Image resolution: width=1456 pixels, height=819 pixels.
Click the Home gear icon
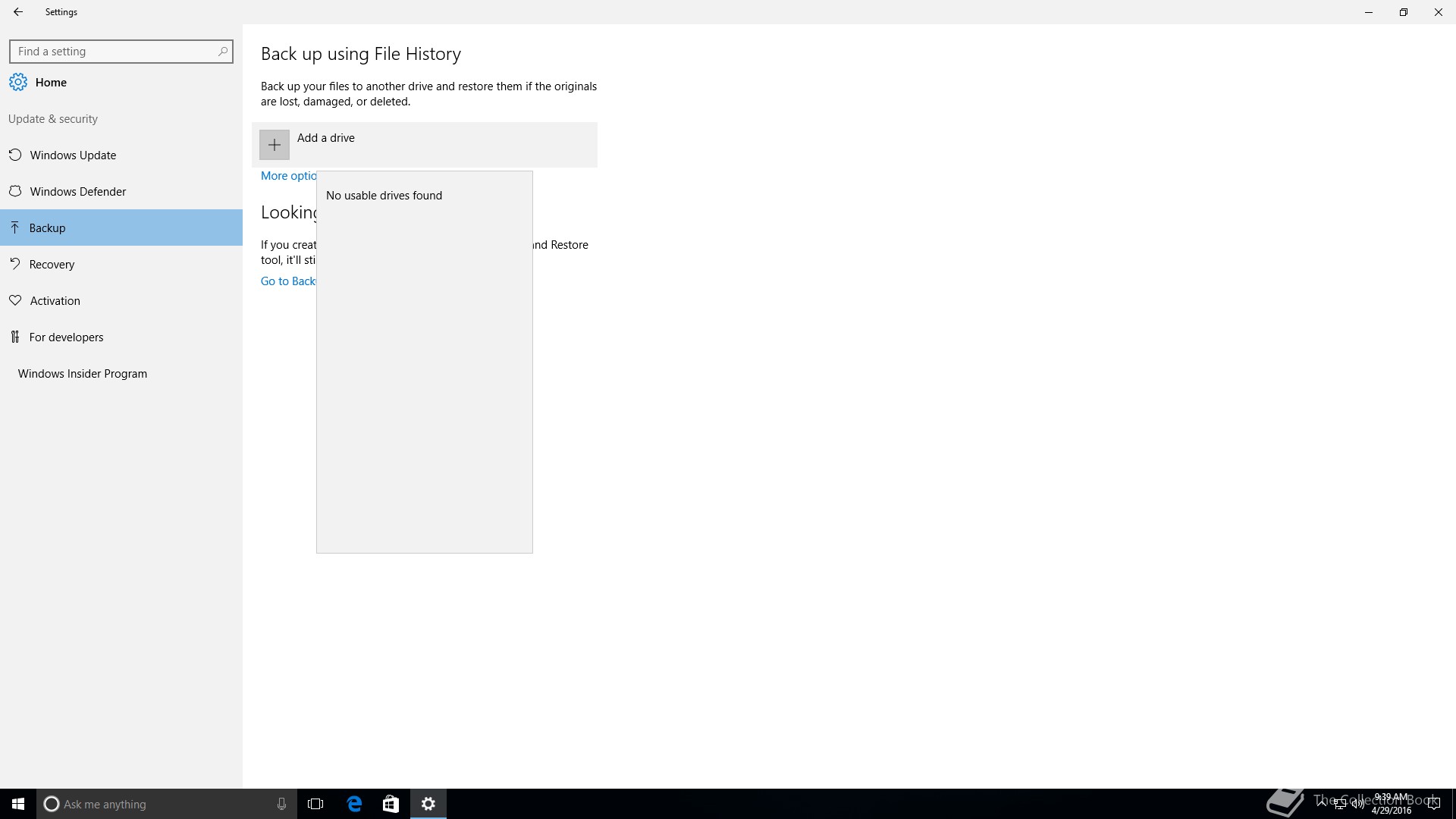click(18, 82)
